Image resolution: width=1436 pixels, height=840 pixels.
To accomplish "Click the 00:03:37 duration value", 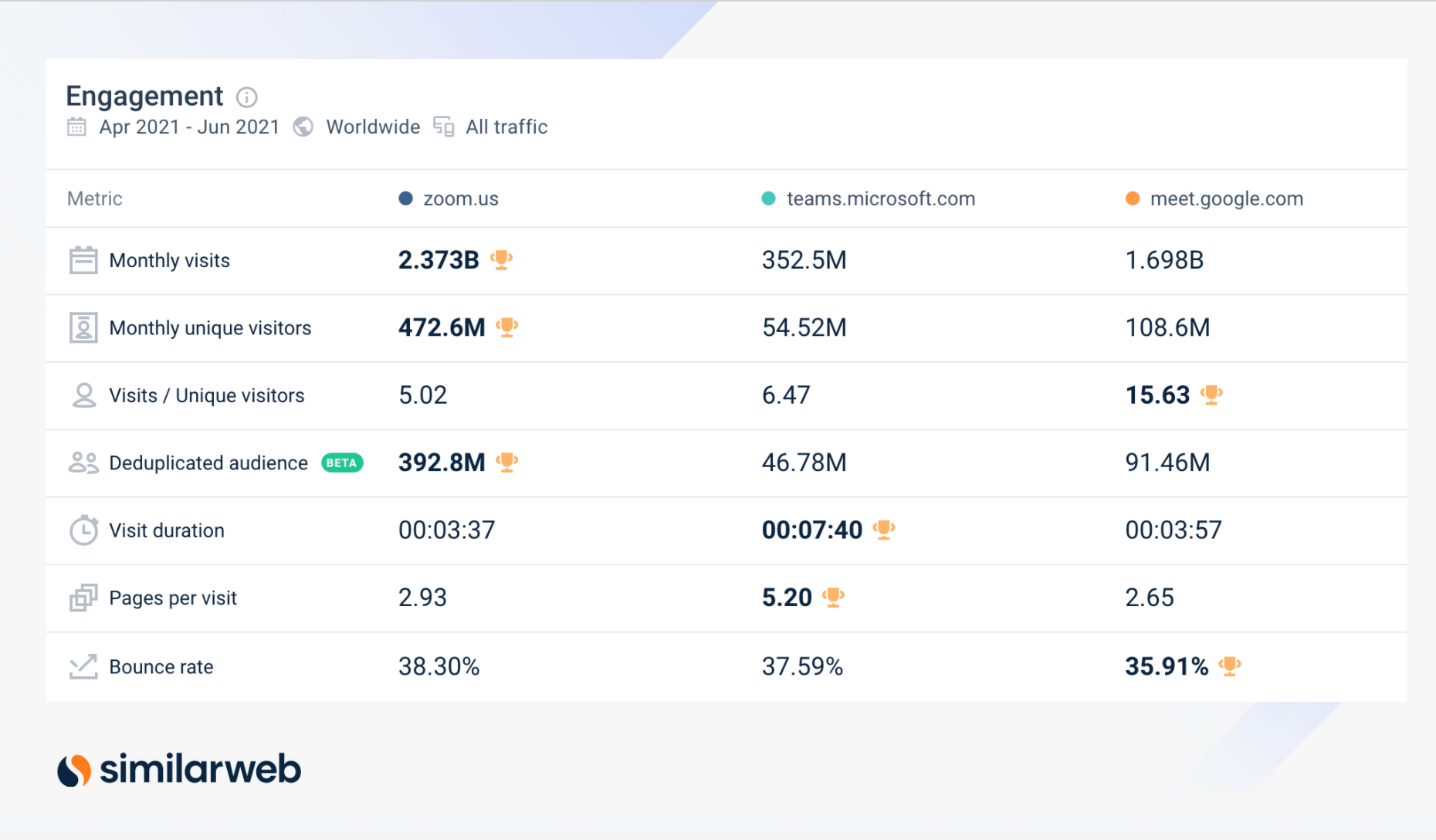I will [447, 530].
